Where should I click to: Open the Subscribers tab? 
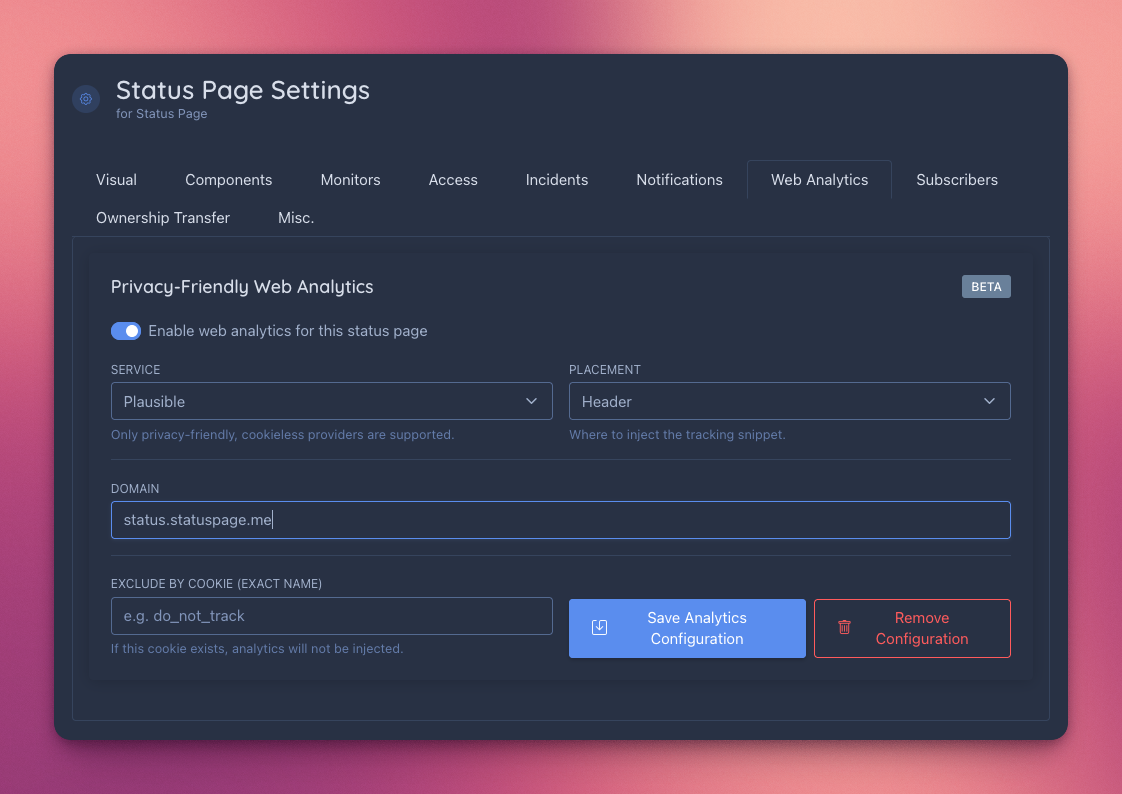[956, 179]
